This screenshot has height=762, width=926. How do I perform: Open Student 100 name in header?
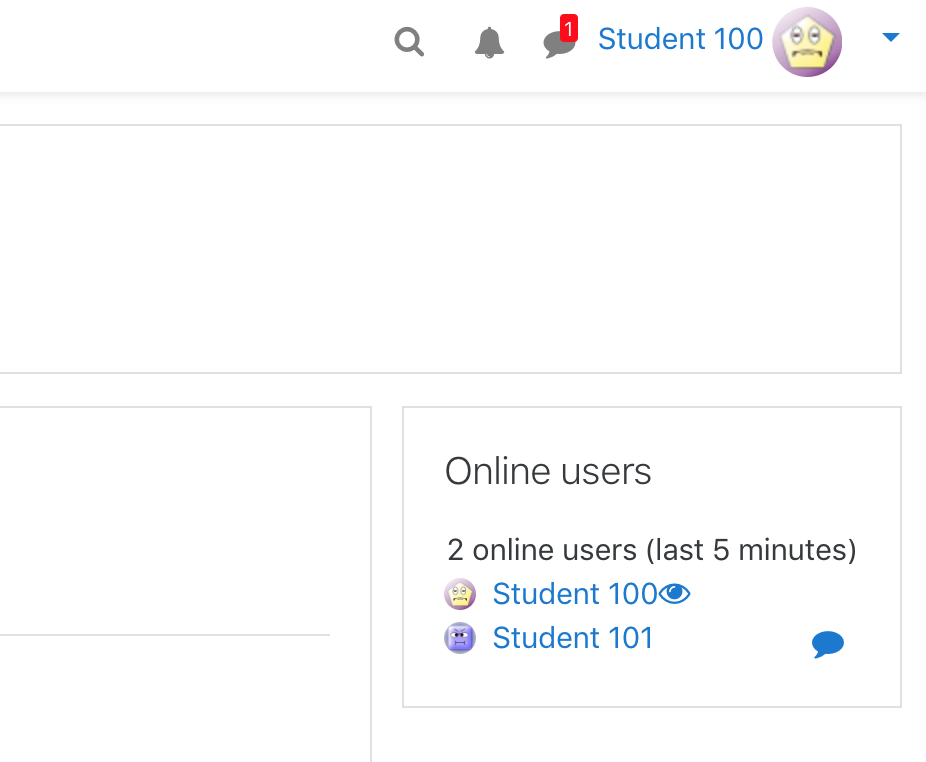pyautogui.click(x=680, y=40)
